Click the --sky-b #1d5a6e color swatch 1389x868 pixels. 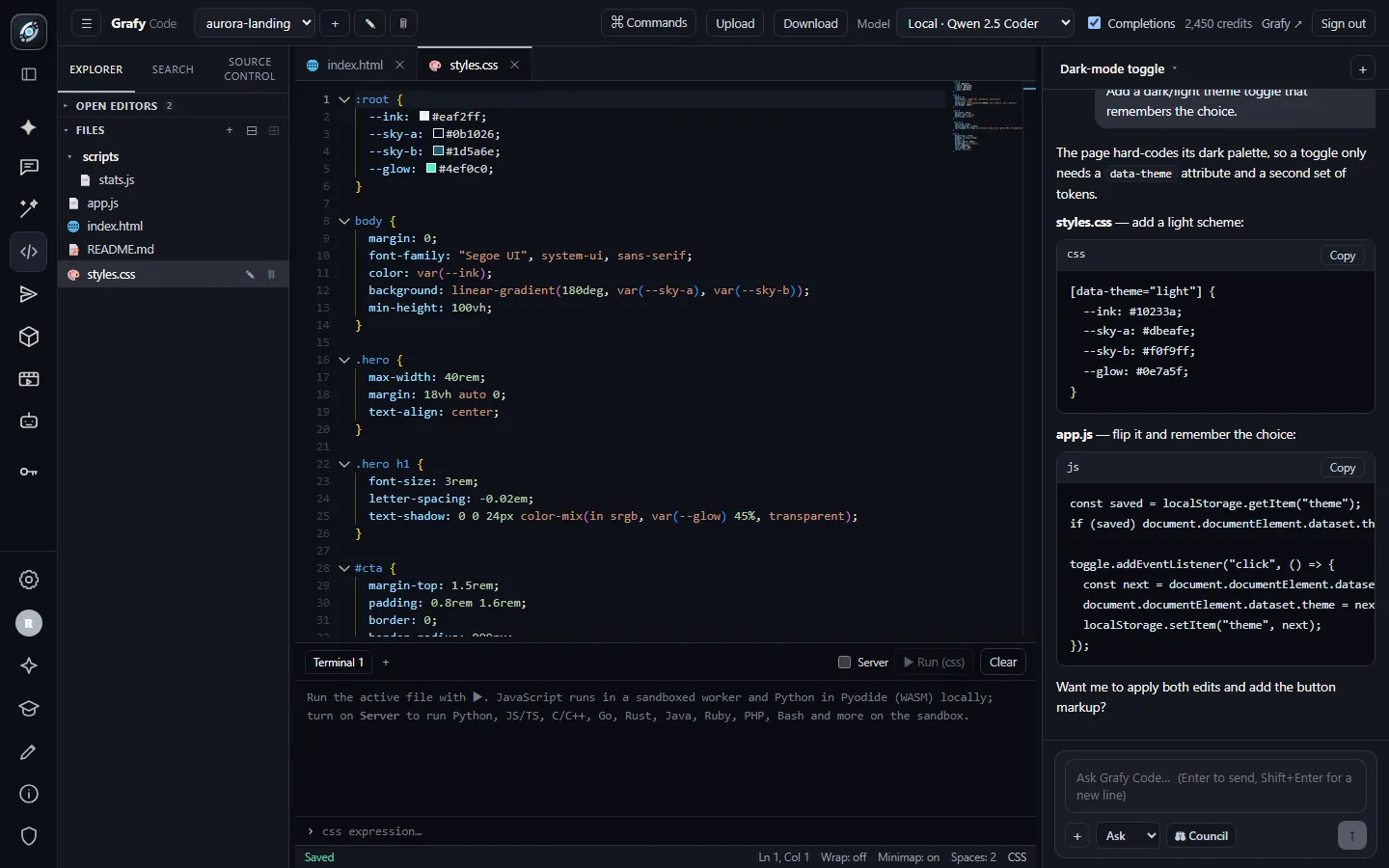point(438,151)
